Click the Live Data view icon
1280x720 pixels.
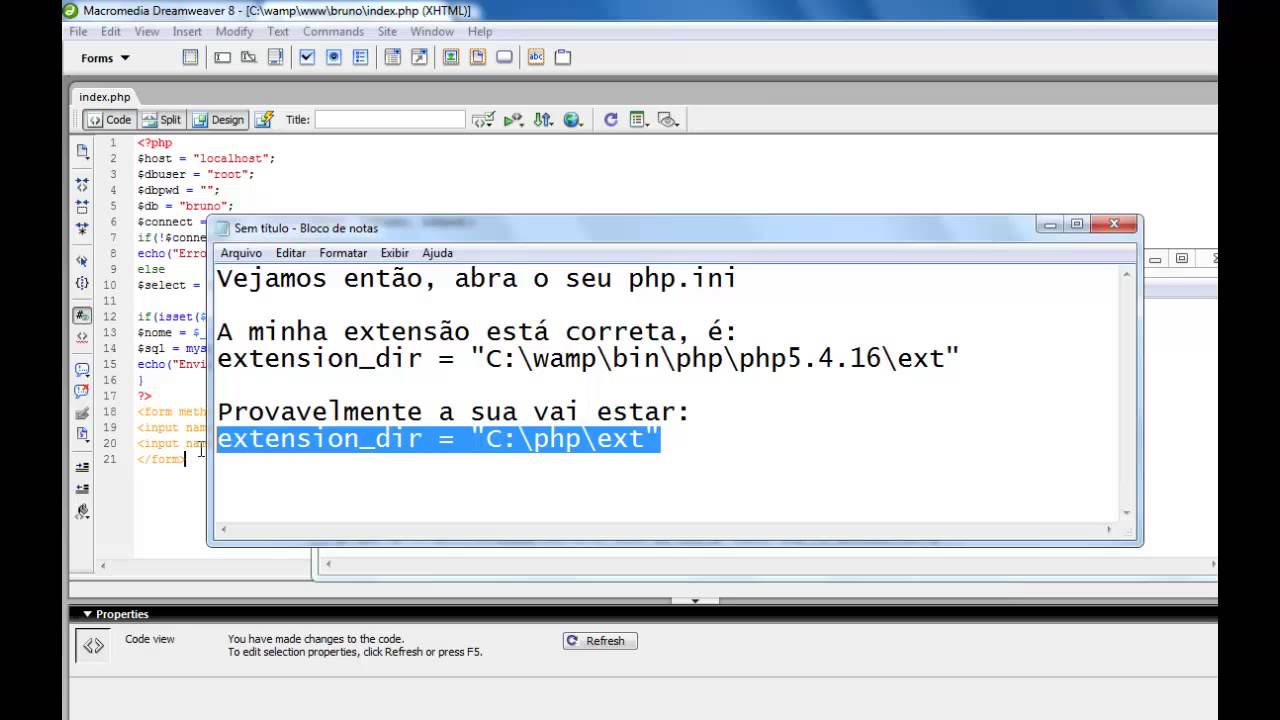point(264,120)
